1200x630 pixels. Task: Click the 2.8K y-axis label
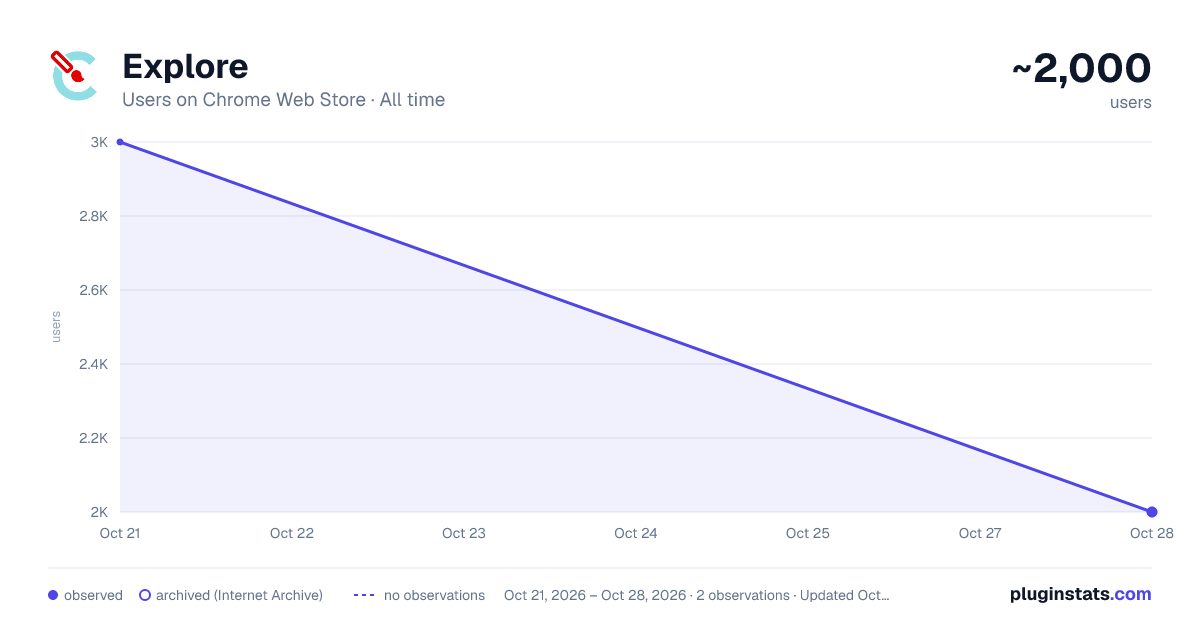pos(93,216)
